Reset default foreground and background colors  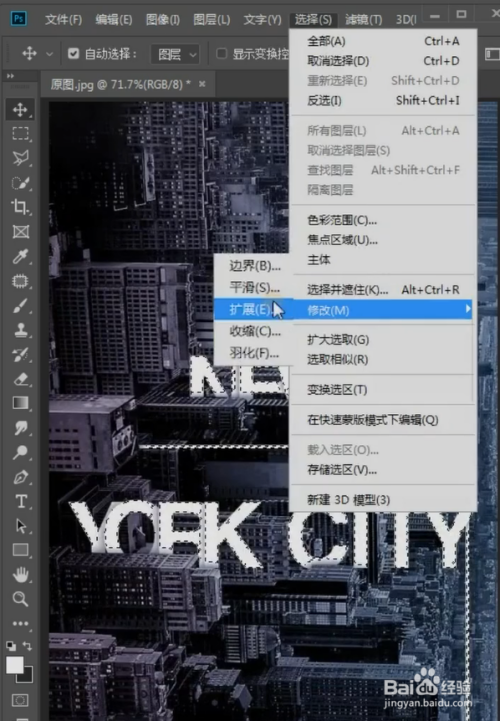pyautogui.click(x=11, y=646)
